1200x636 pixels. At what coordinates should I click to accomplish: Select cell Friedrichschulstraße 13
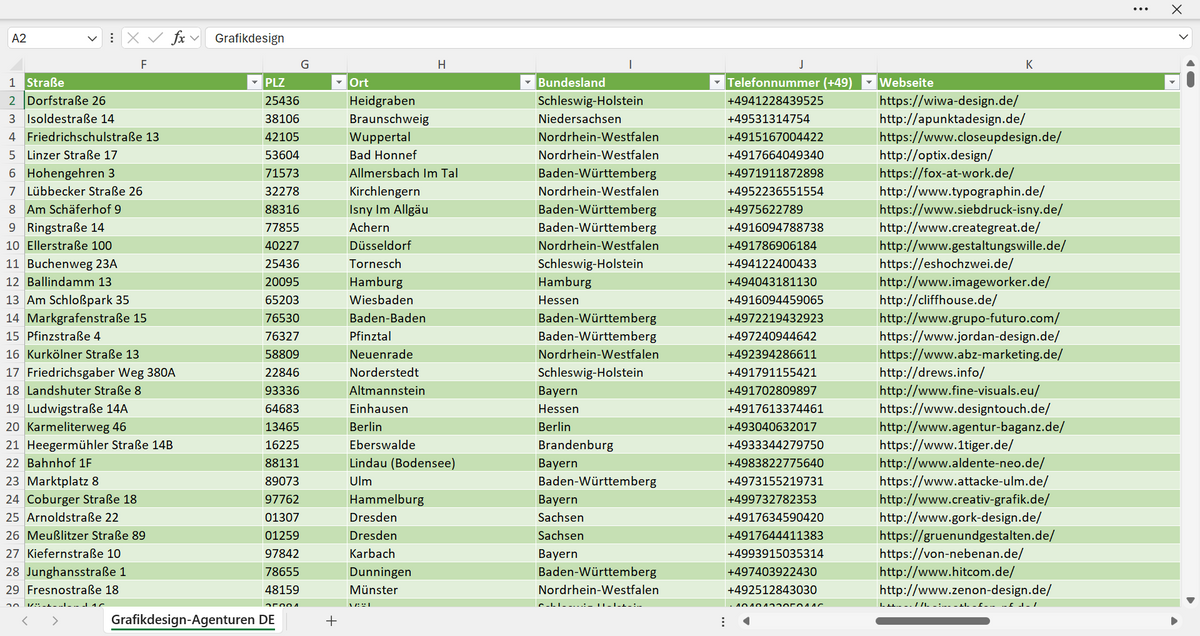click(x=143, y=137)
